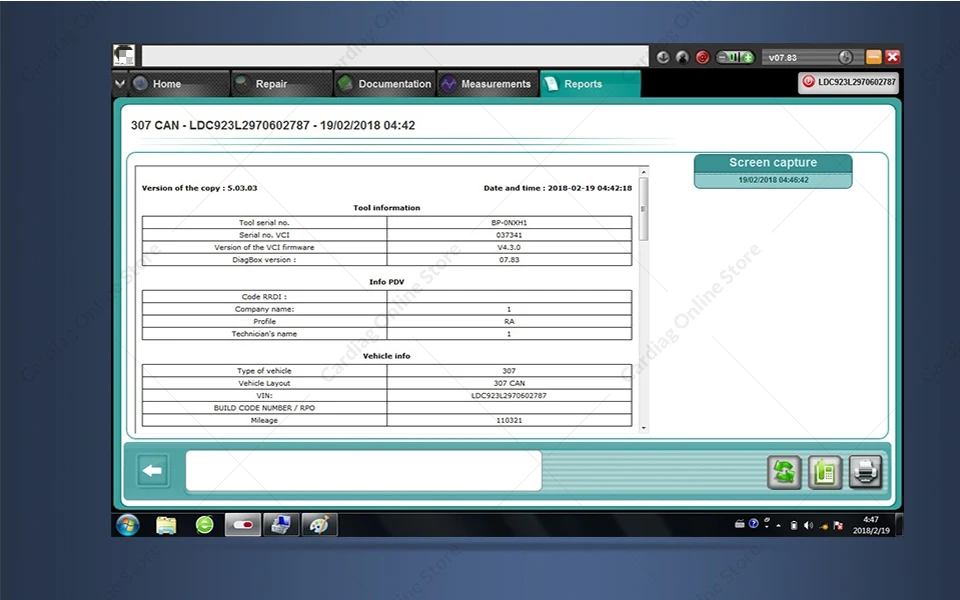The height and width of the screenshot is (600, 960).
Task: Open the computer taskbar application icon
Action: 280,525
